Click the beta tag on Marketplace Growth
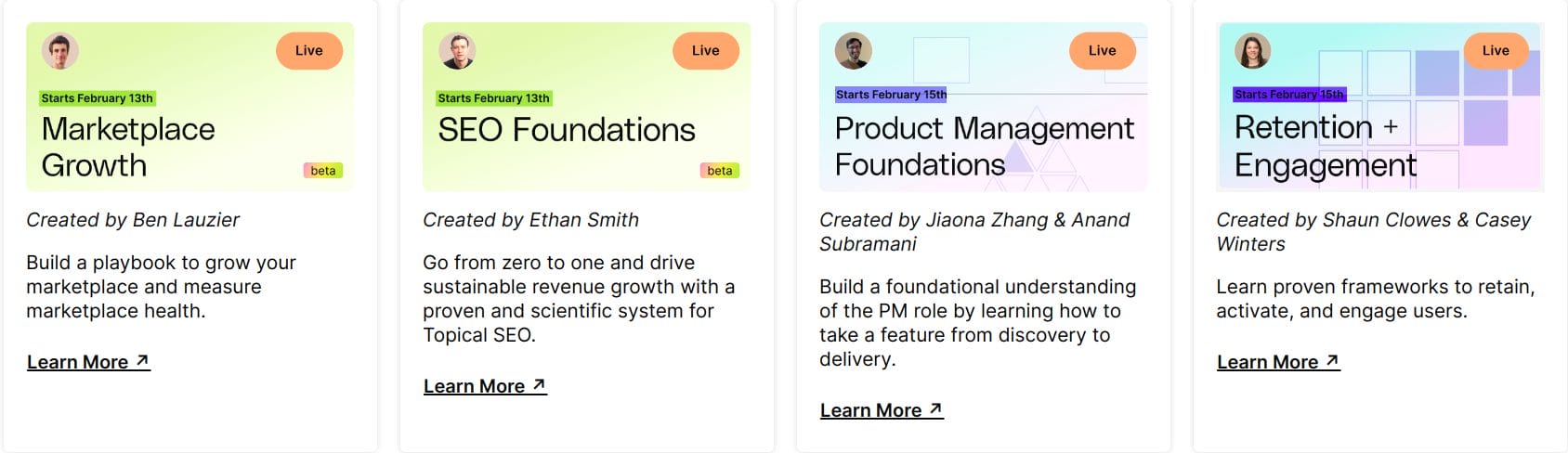This screenshot has height=453, width=1568. tap(323, 171)
